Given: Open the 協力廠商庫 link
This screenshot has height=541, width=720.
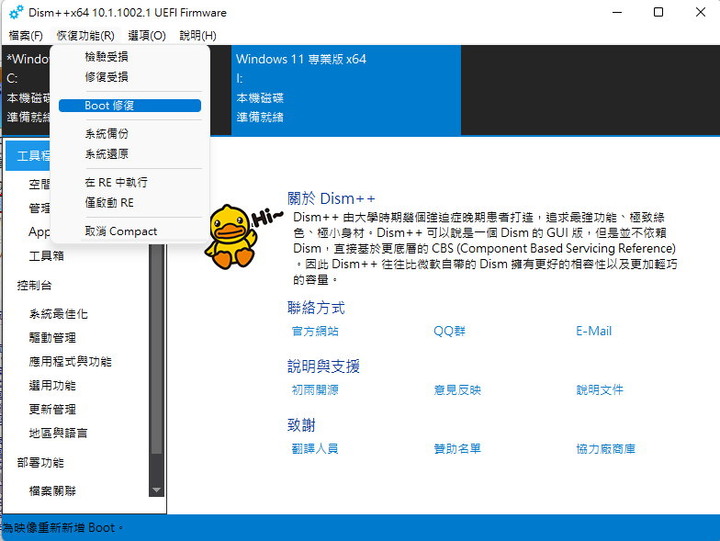Looking at the screenshot, I should tap(606, 449).
